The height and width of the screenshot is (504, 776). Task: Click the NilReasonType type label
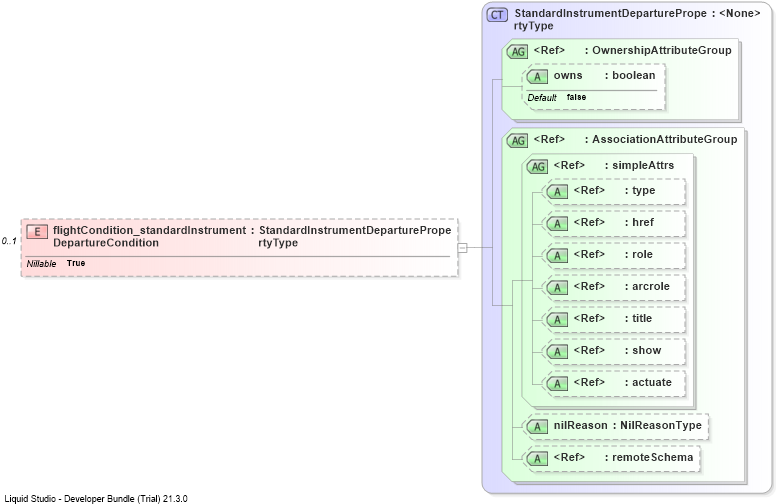pyautogui.click(x=661, y=425)
